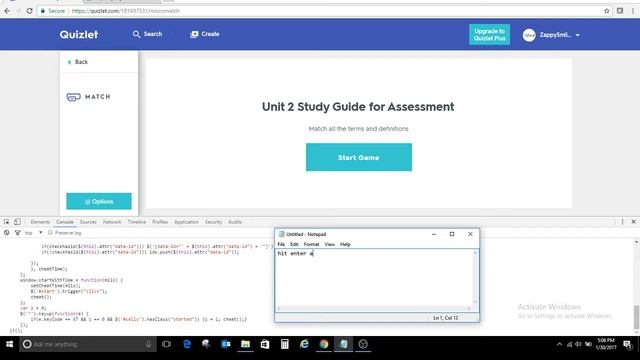The image size is (640, 360).
Task: Click the Search magnifier icon in Quizlet header
Action: [136, 34]
